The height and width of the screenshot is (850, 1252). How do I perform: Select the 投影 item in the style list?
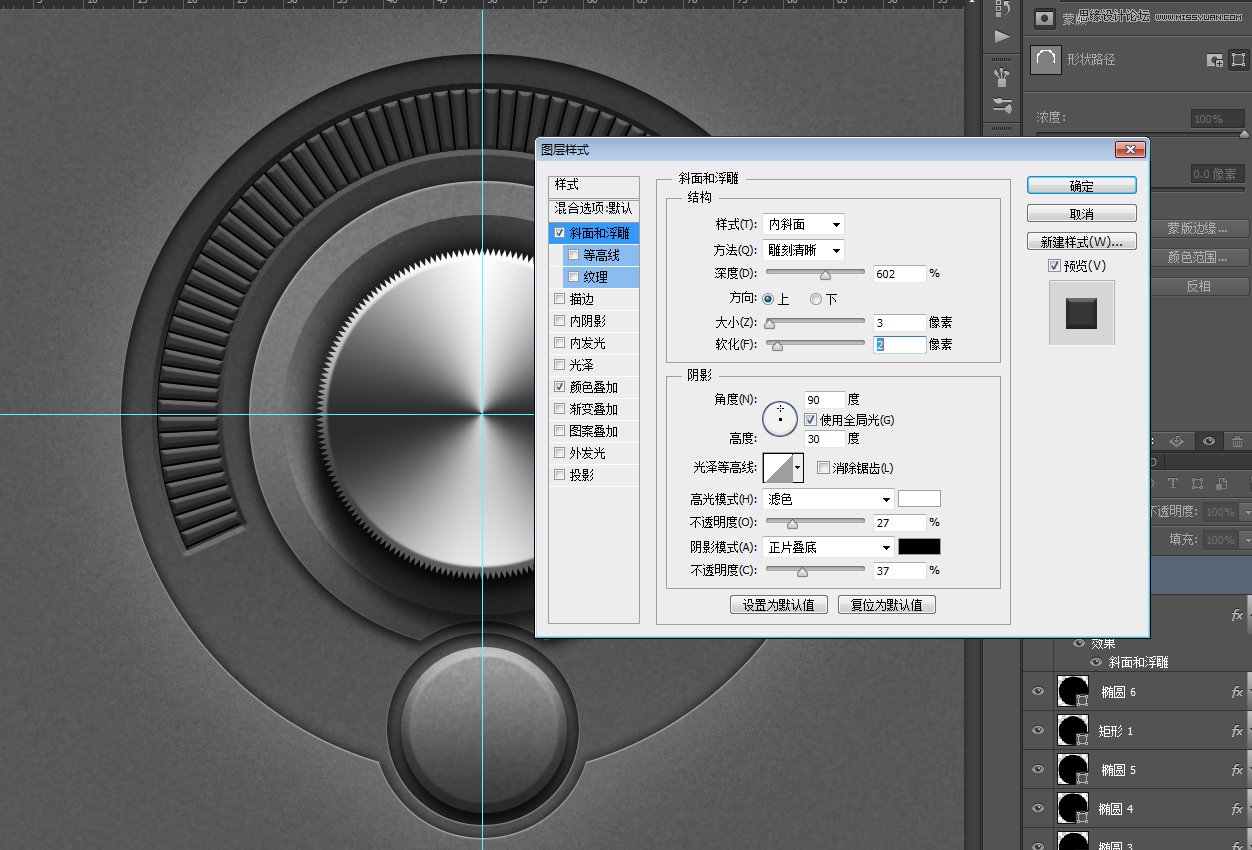pyautogui.click(x=579, y=474)
